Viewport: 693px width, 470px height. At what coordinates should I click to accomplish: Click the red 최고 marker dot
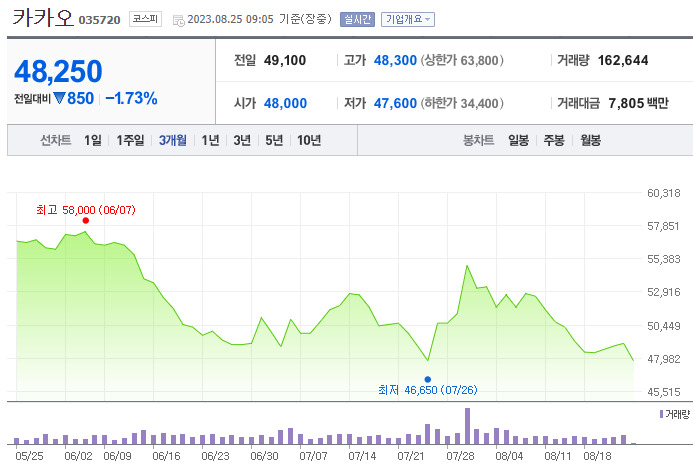tap(86, 221)
